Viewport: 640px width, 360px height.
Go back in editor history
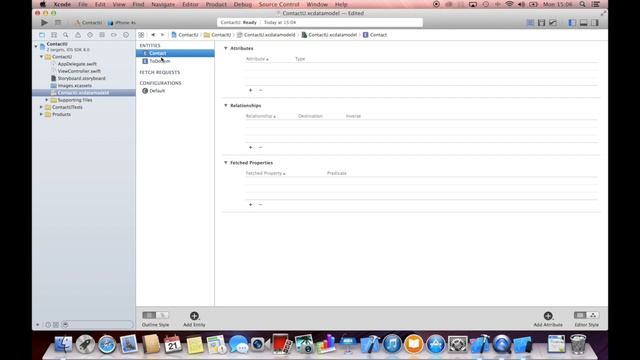click(153, 35)
